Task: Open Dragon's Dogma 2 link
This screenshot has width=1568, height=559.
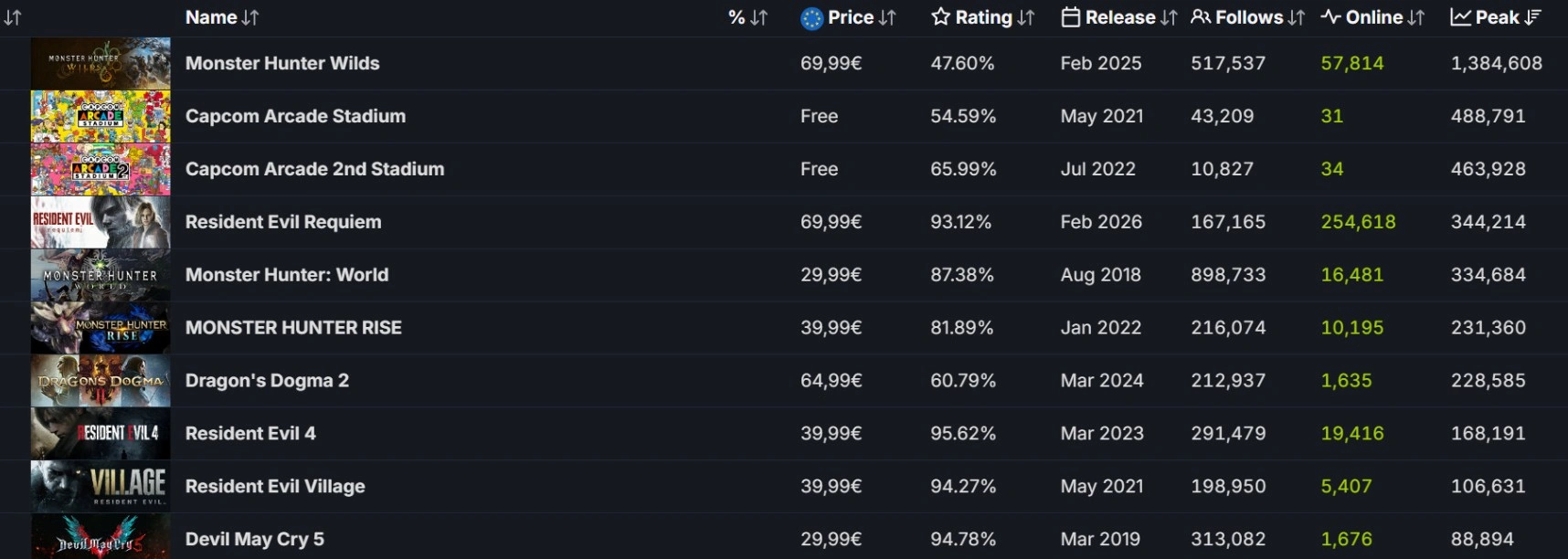Action: (267, 381)
